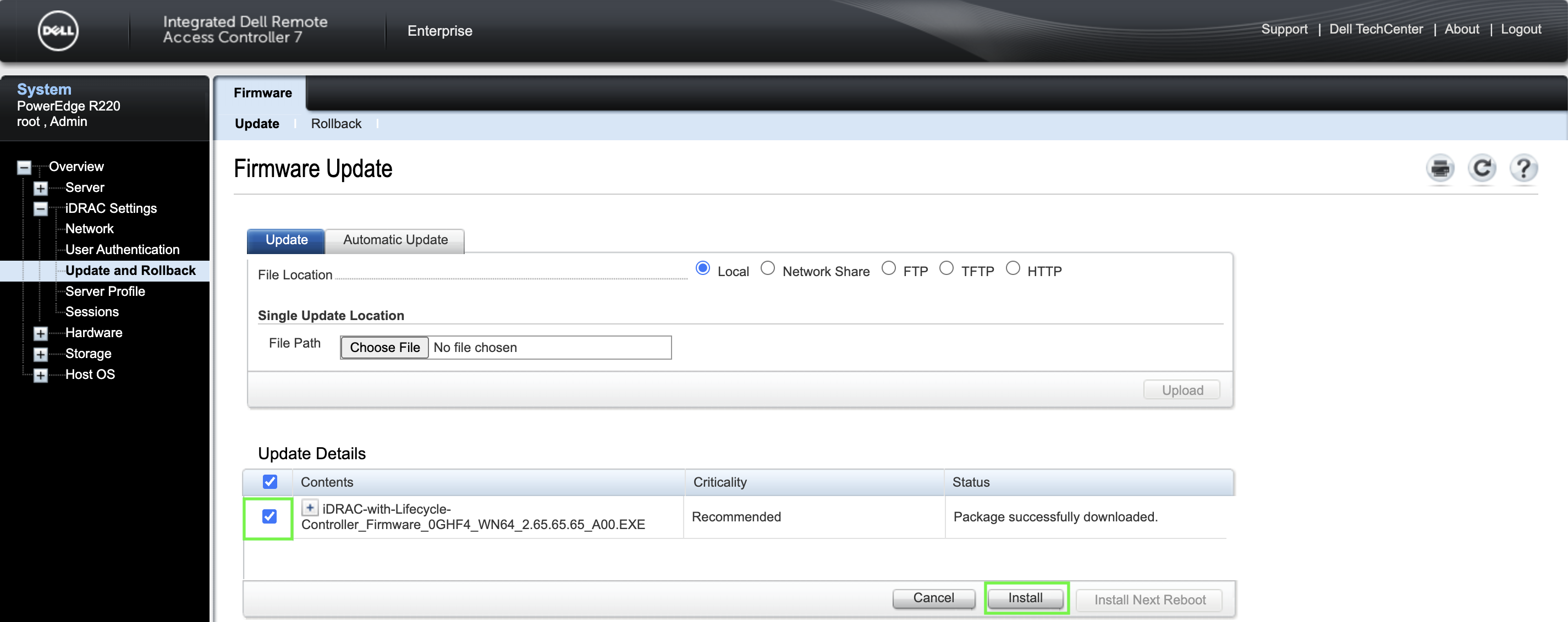This screenshot has height=622, width=1568.
Task: Choose FTP as file location
Action: [x=889, y=268]
